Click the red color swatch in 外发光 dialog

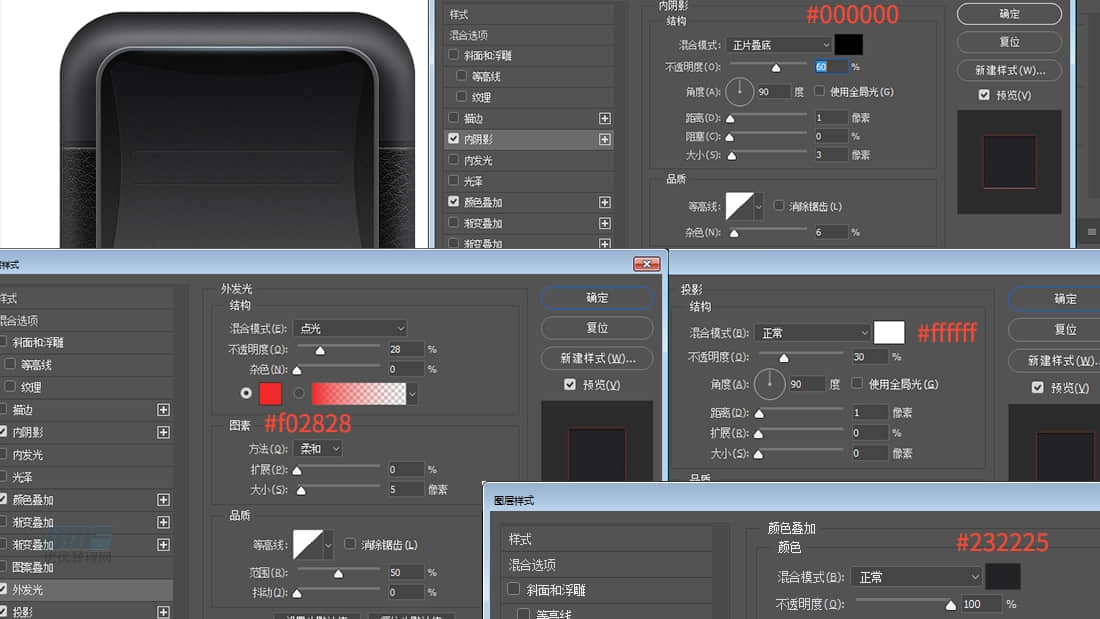(270, 394)
